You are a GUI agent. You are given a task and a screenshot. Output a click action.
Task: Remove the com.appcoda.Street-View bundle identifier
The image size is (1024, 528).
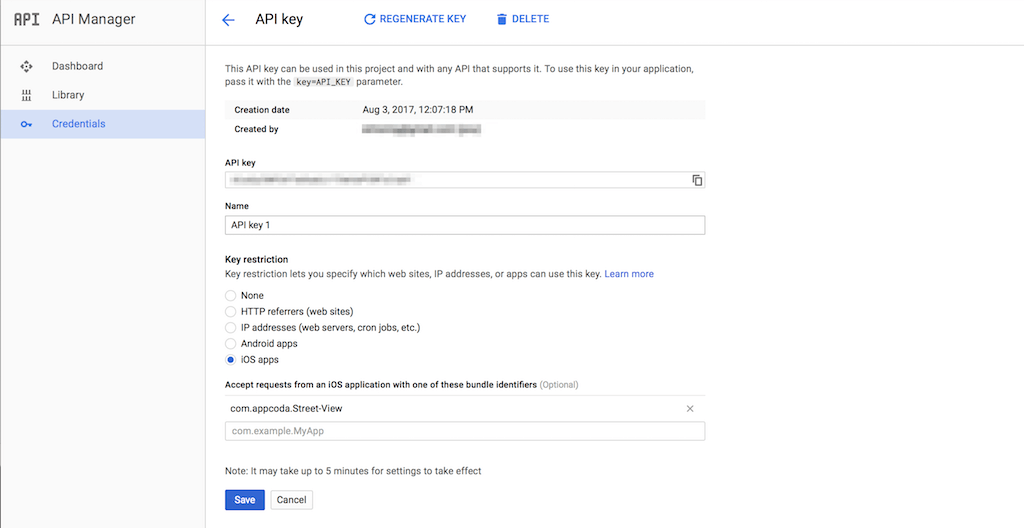pos(690,409)
